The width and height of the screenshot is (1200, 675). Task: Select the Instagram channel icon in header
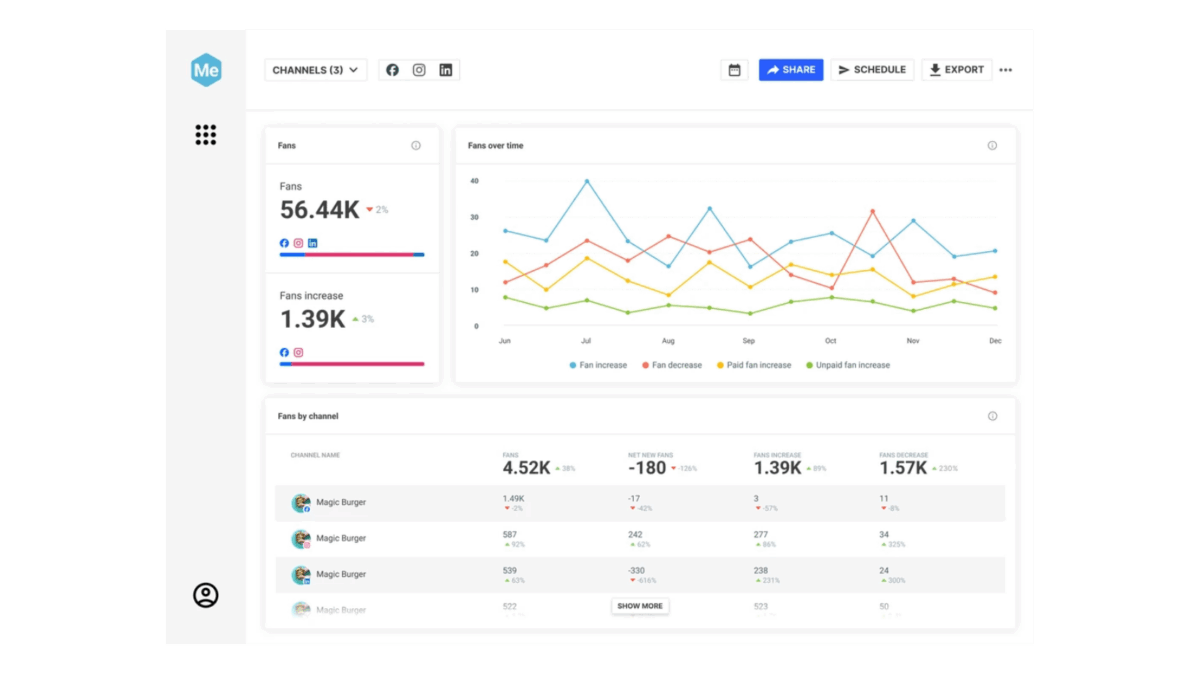419,70
